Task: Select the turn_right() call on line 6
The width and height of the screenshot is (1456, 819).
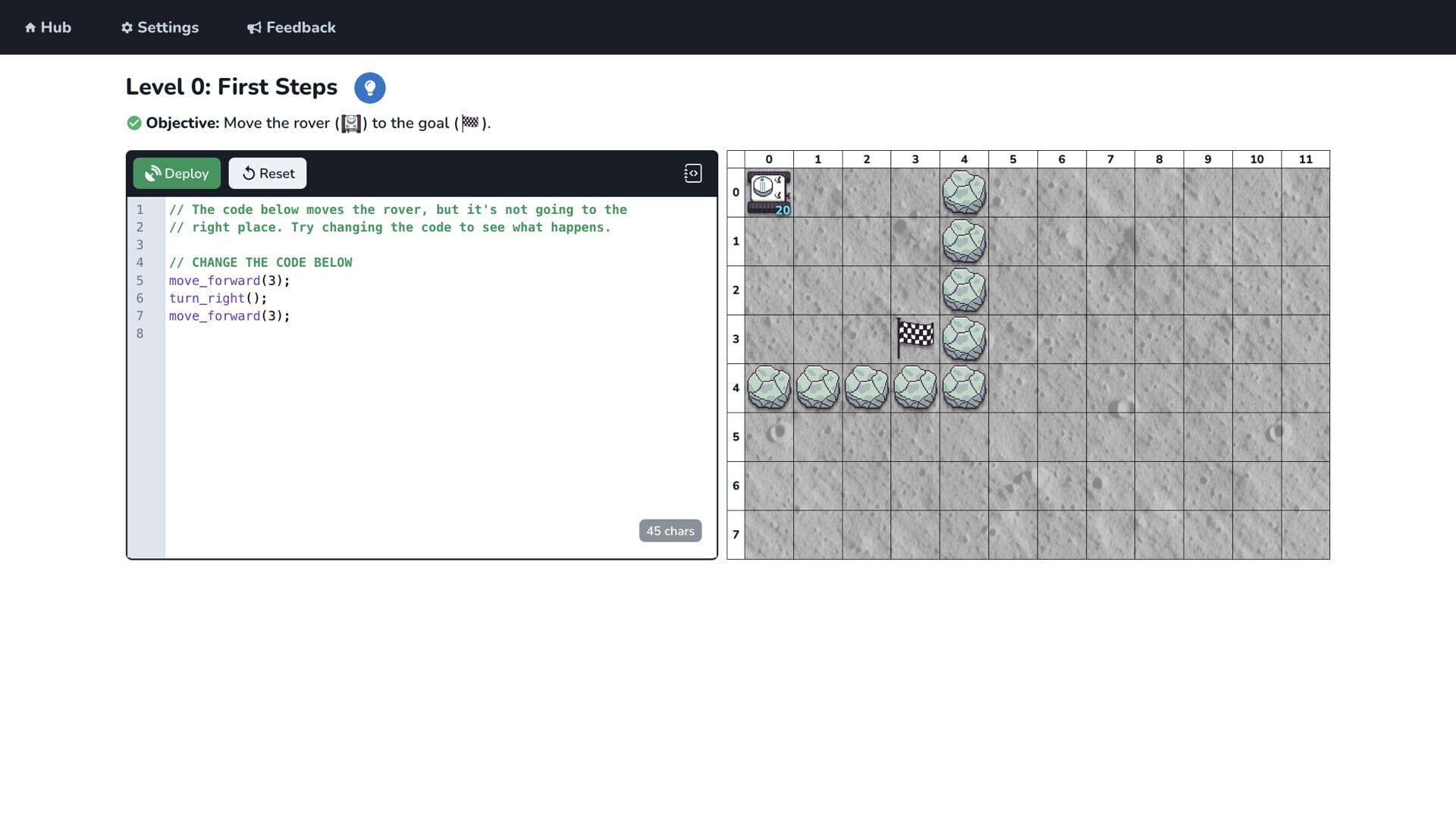Action: (218, 298)
